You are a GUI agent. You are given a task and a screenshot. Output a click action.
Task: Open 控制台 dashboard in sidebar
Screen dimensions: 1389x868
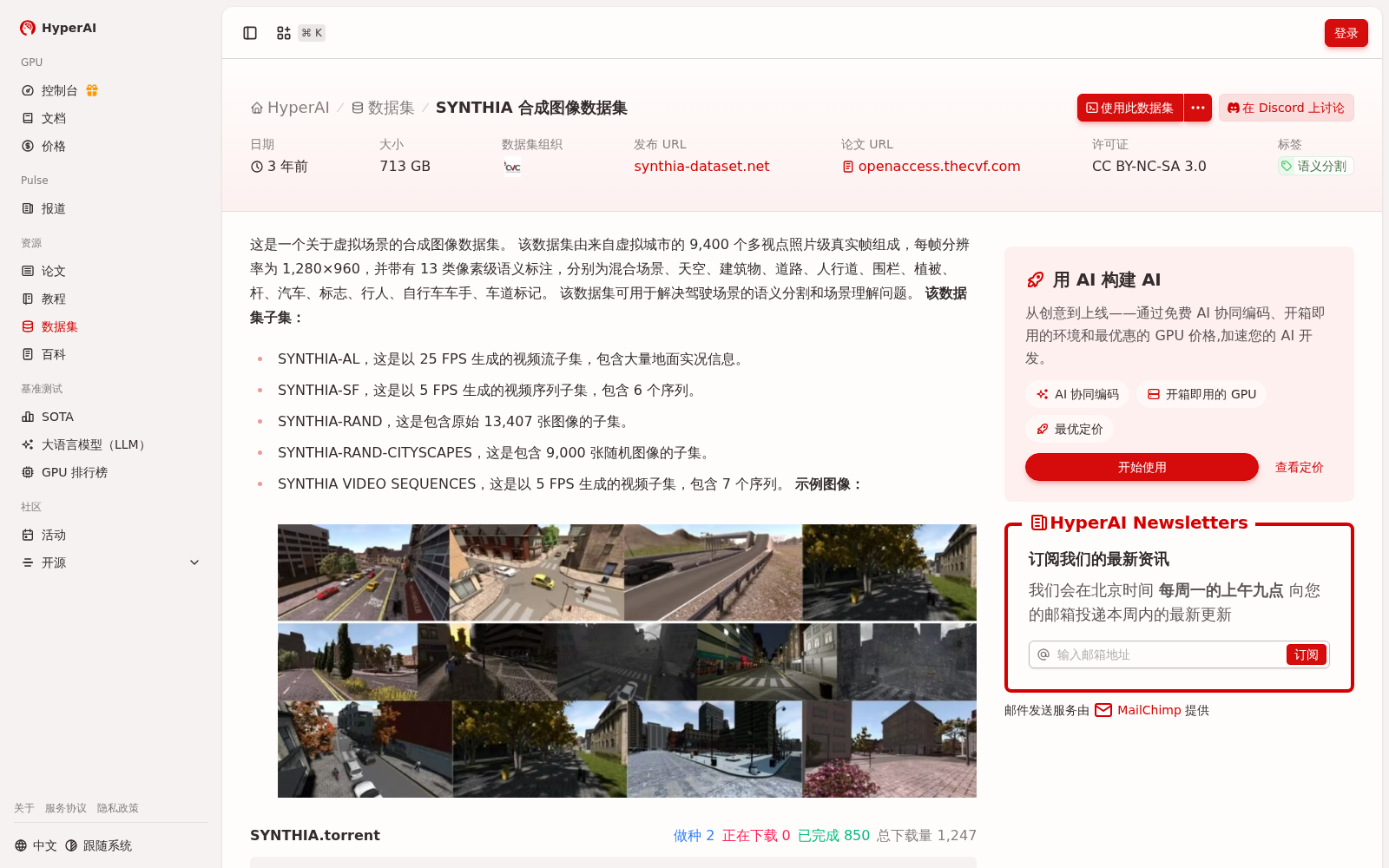click(59, 90)
